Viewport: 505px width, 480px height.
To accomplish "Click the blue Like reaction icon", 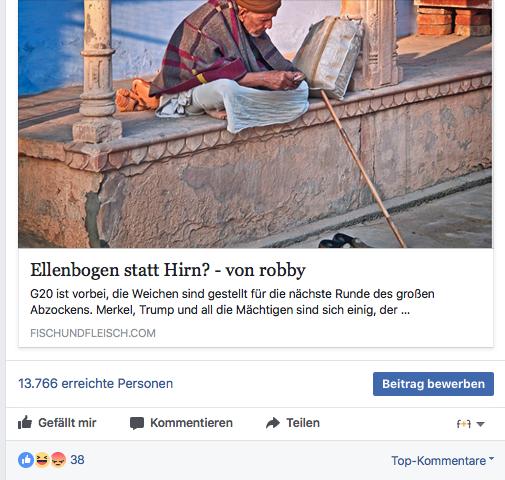I will (26, 460).
